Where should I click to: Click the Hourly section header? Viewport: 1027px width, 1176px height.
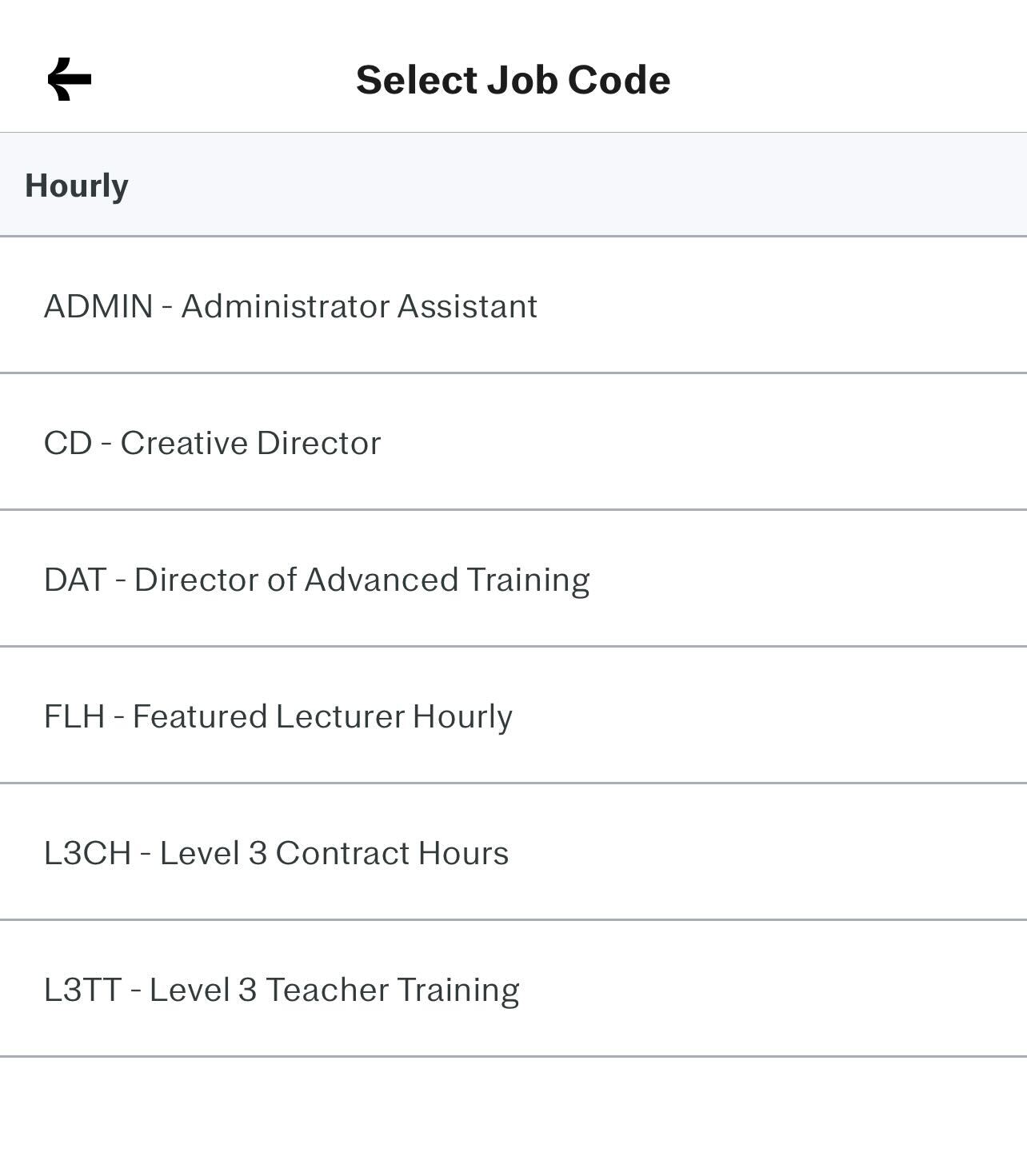(x=513, y=185)
